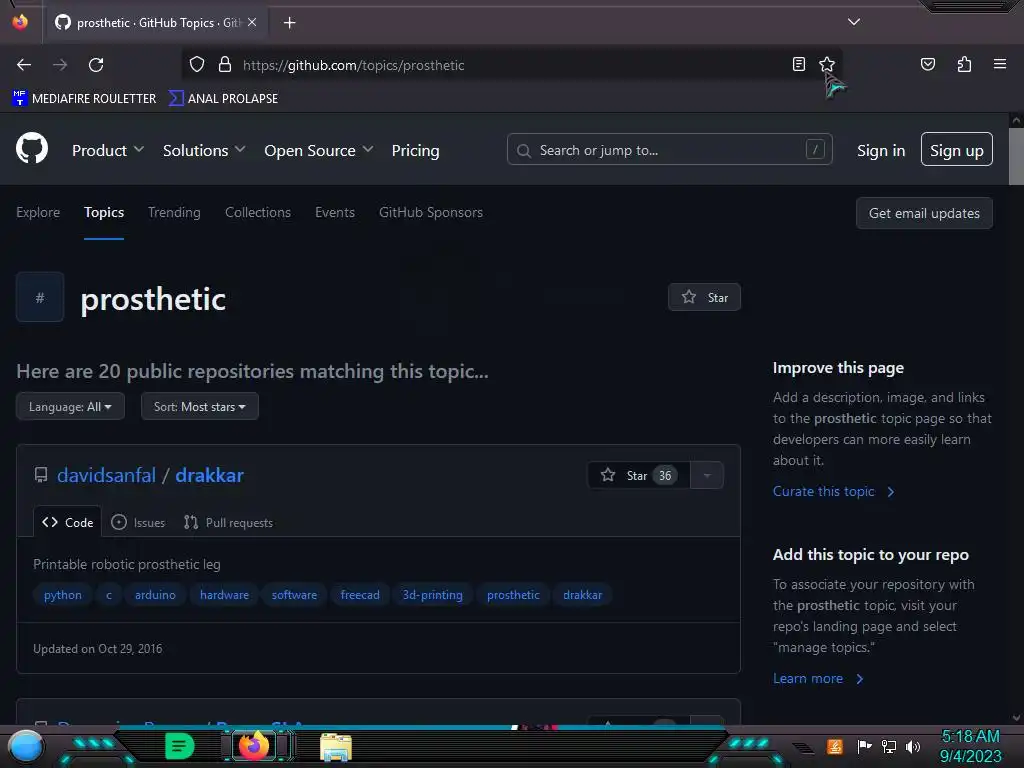The height and width of the screenshot is (768, 1024).
Task: Open the Firefox extensions puzzle icon
Action: 964,64
